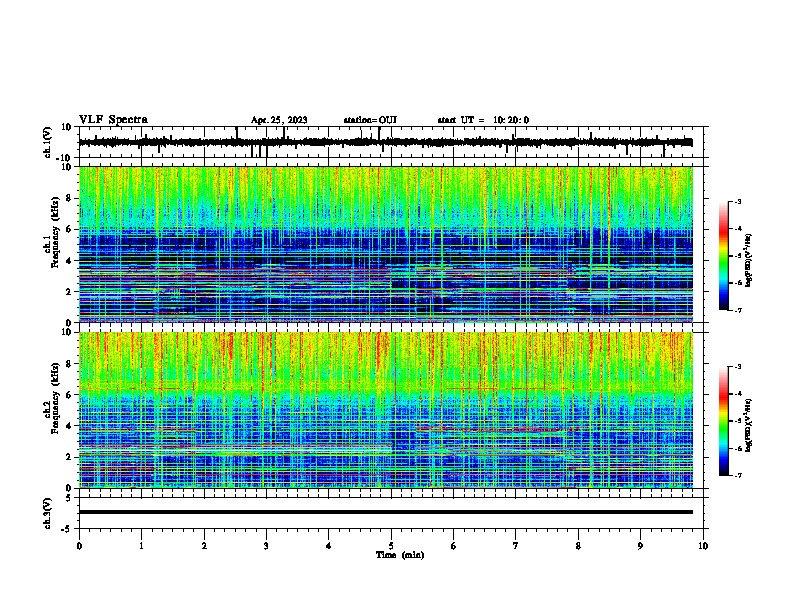Click the ch.1 color bar log(PSD) label

[x=749, y=260]
